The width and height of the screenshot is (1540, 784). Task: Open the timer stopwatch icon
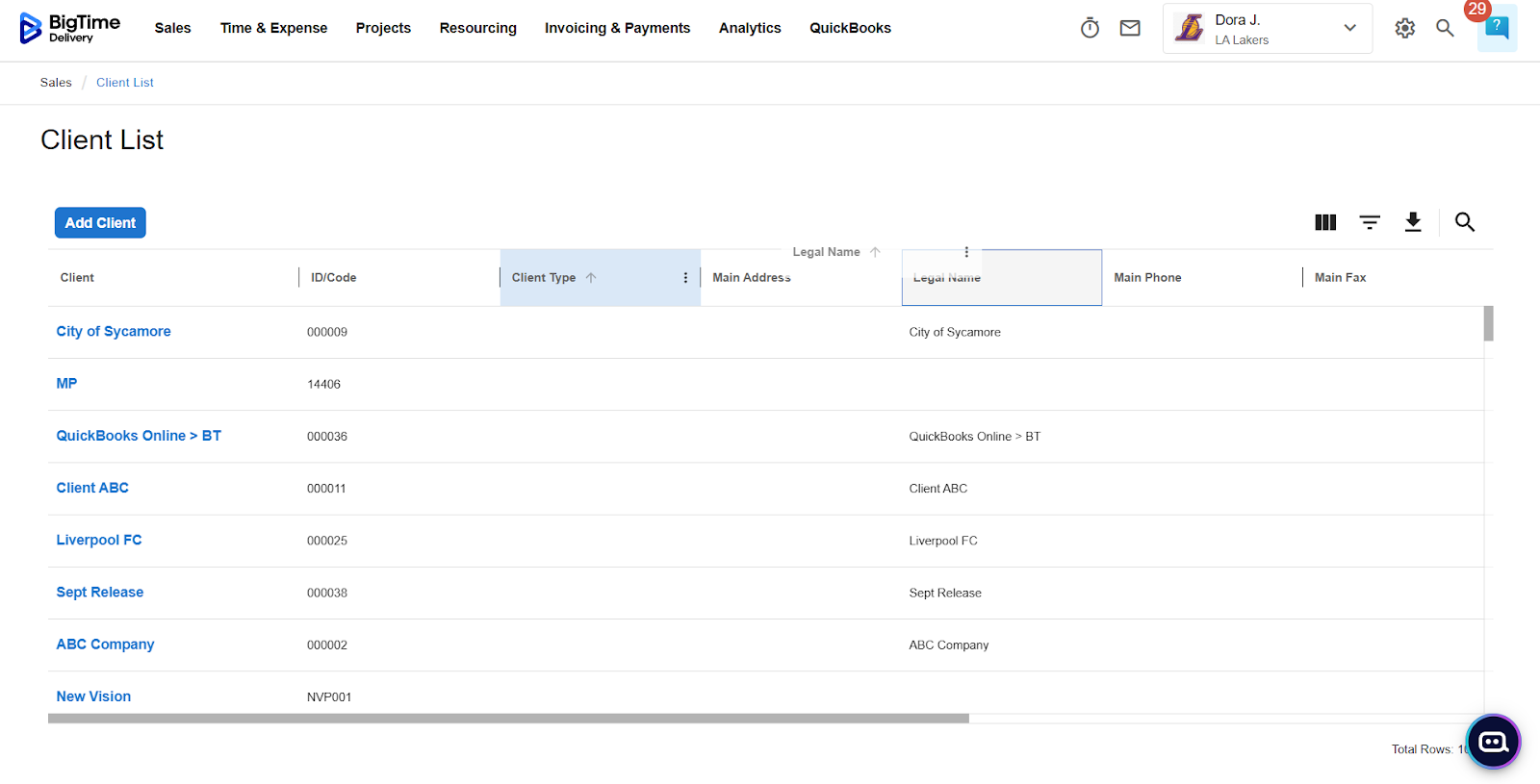(1090, 28)
